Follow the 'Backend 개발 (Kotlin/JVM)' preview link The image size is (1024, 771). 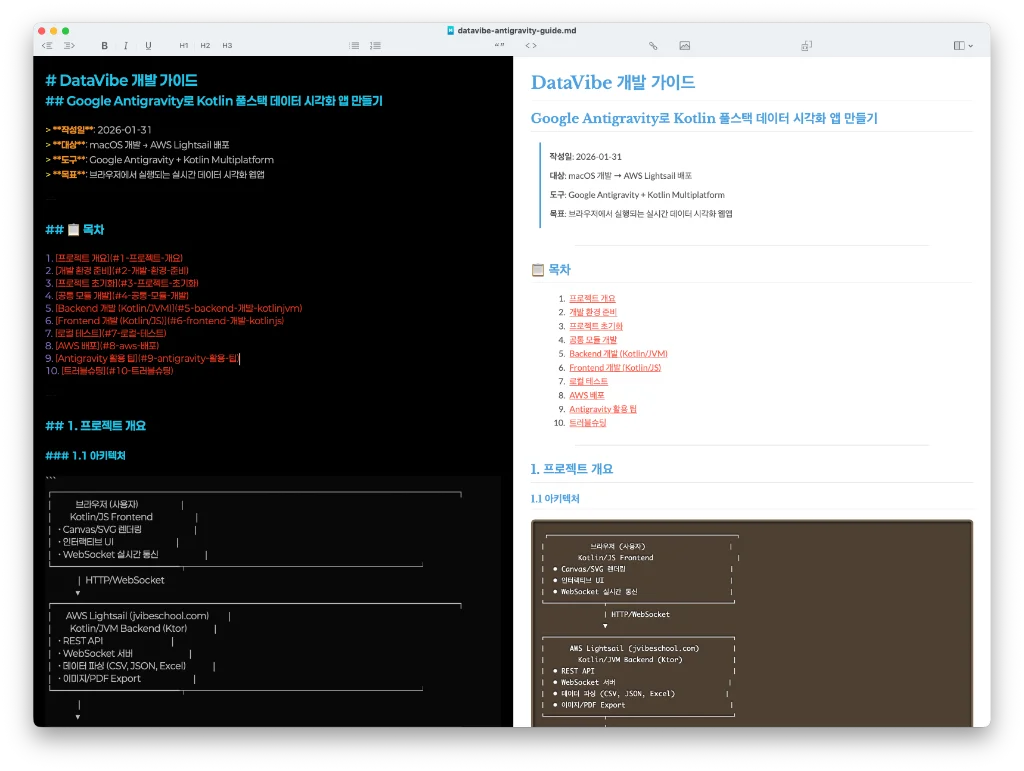click(618, 354)
